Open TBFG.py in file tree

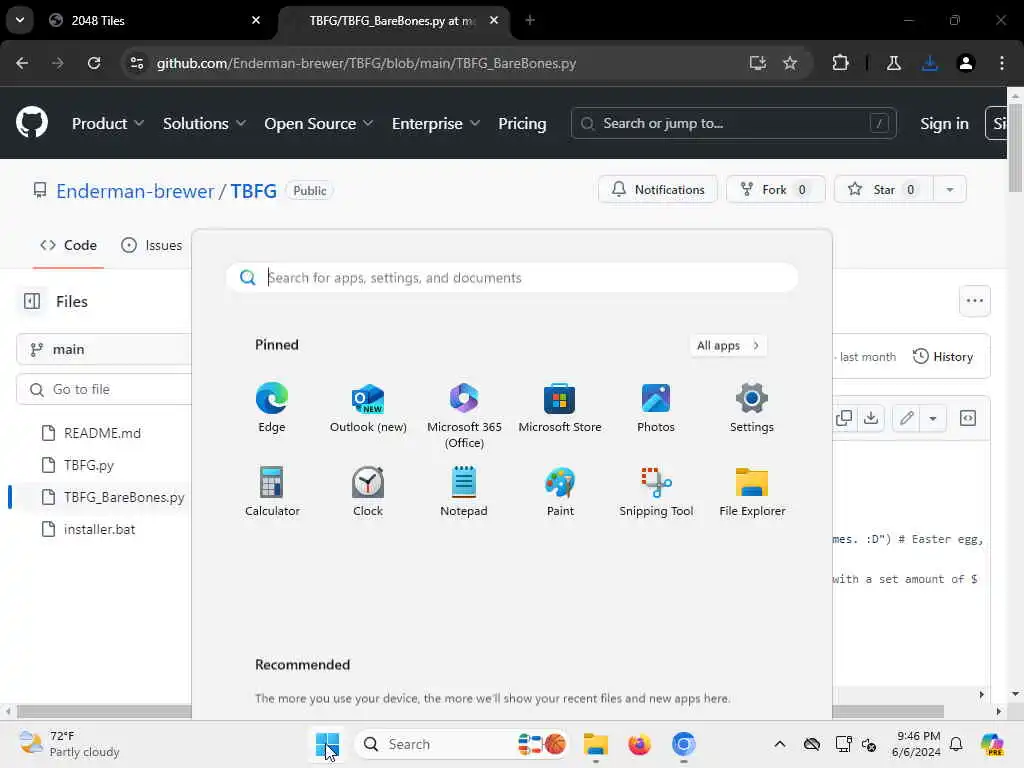[89, 465]
